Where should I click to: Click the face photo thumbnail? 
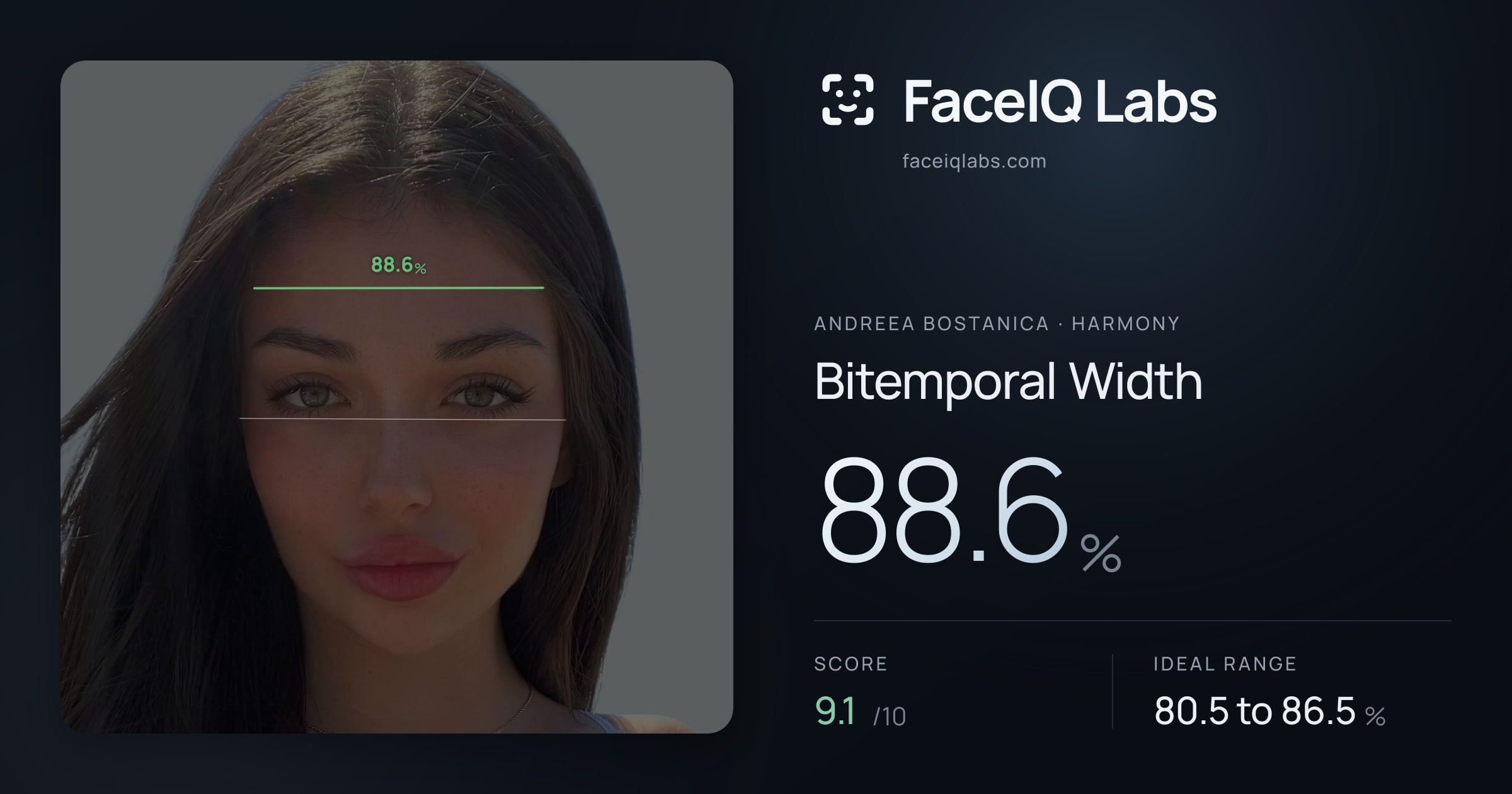point(397,397)
